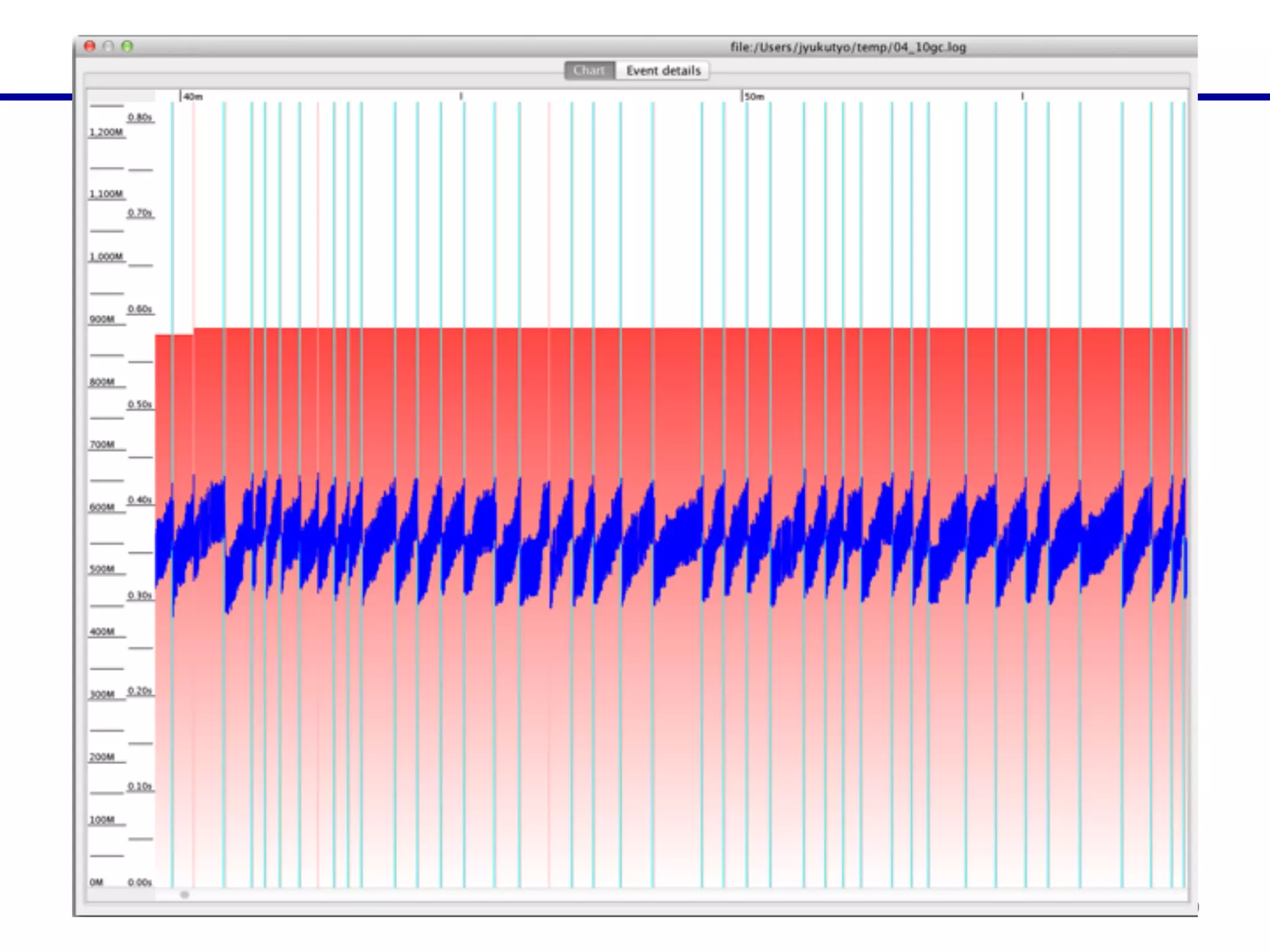
Task: Click the 1,200M heap axis label
Action: (106, 132)
